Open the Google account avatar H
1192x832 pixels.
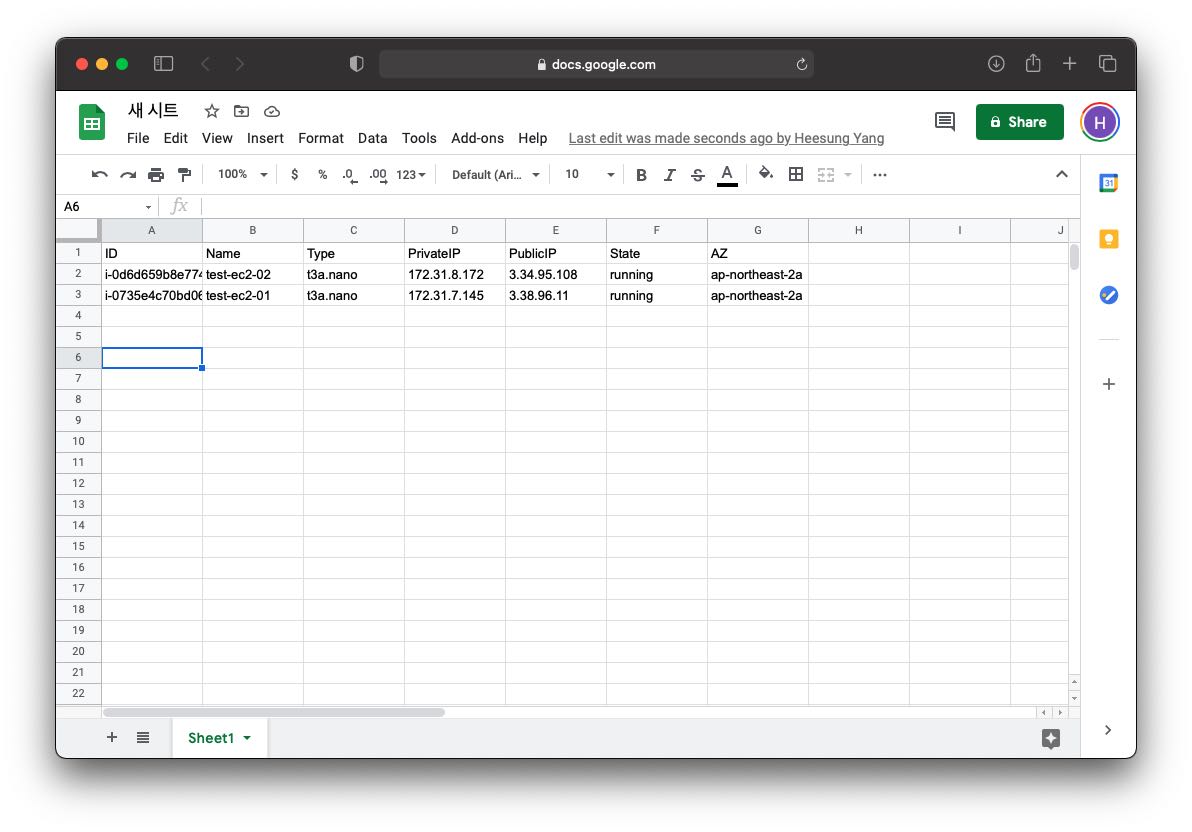(1099, 122)
